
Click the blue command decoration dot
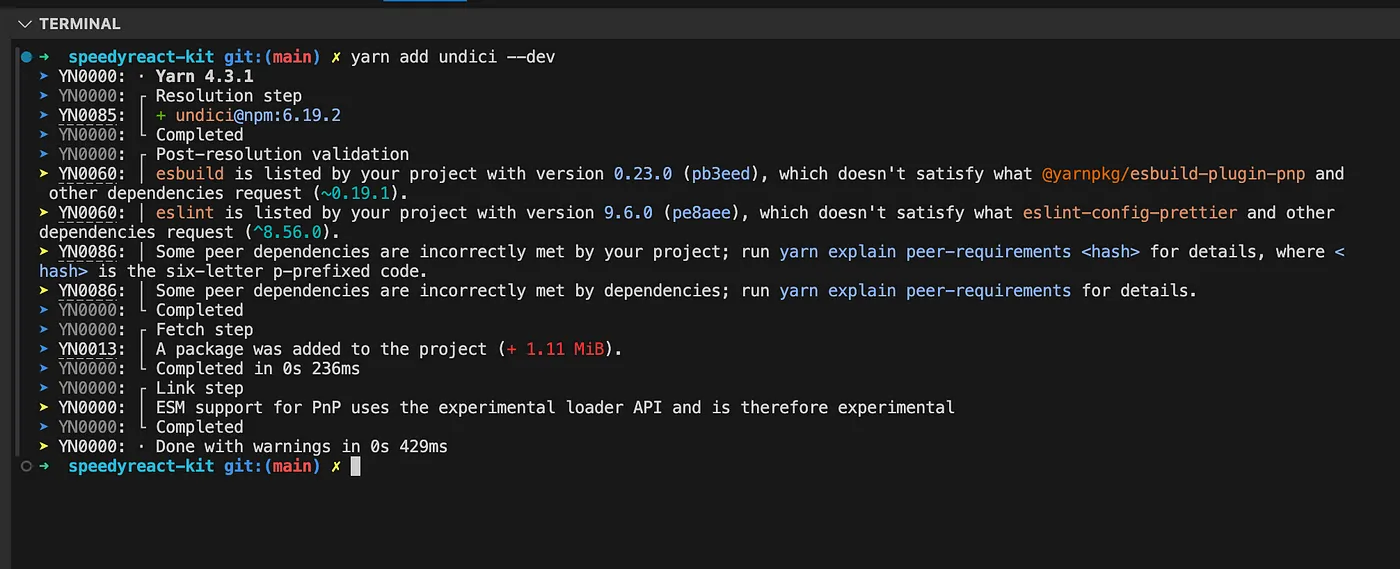(27, 57)
